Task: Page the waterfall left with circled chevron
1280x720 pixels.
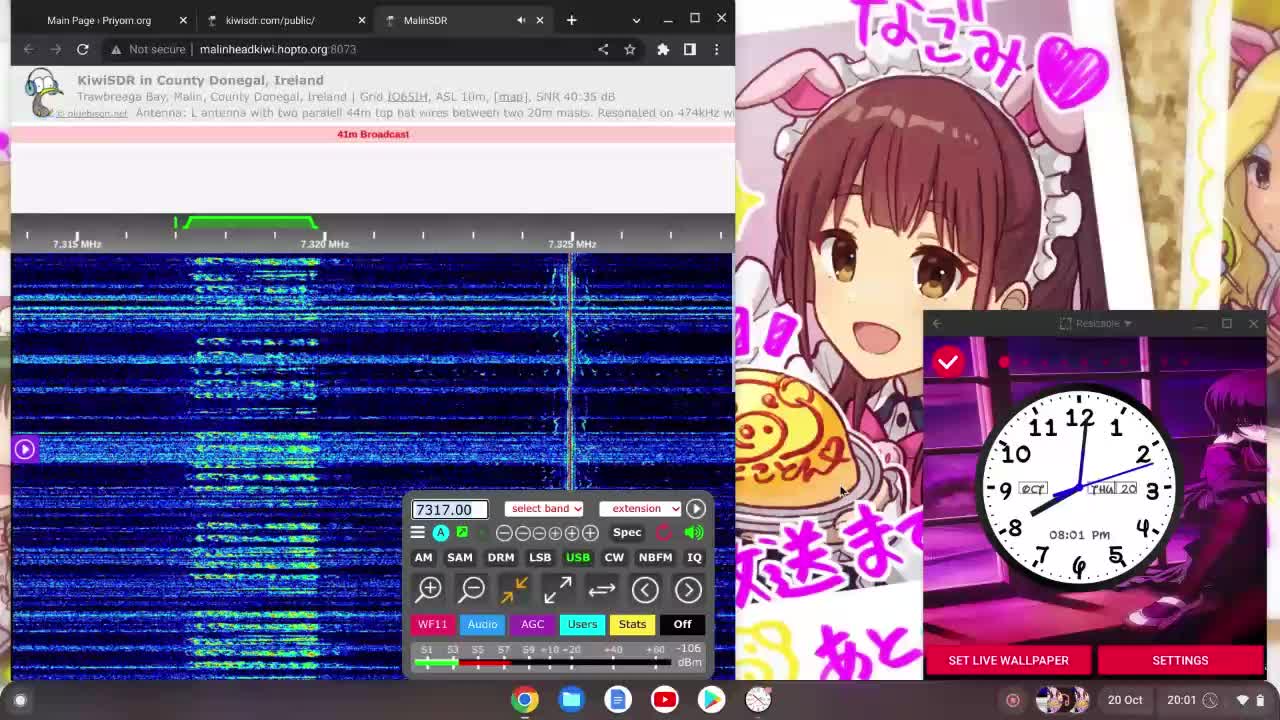Action: [645, 590]
